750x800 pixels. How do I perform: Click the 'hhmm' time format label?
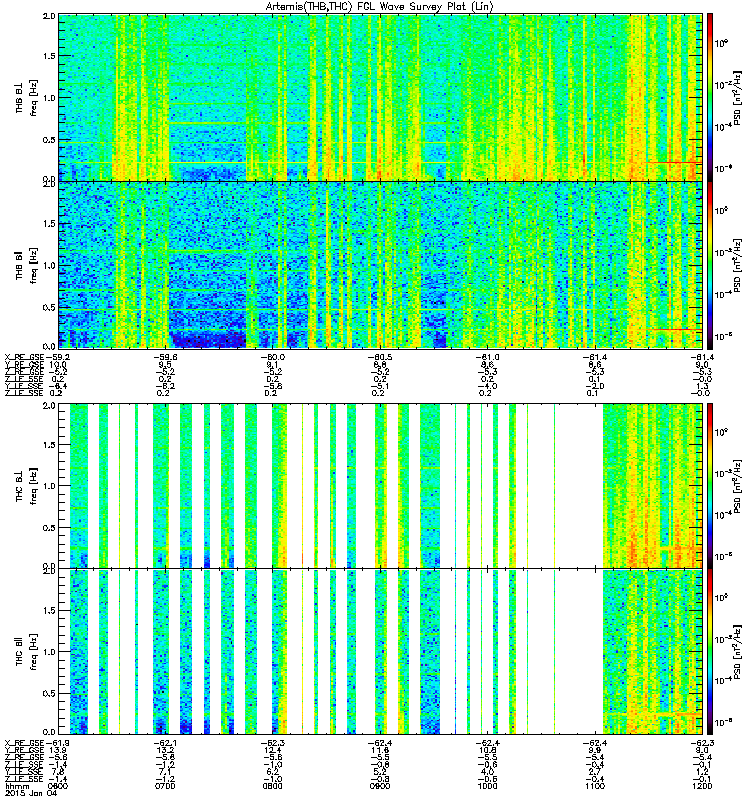[x=15, y=786]
